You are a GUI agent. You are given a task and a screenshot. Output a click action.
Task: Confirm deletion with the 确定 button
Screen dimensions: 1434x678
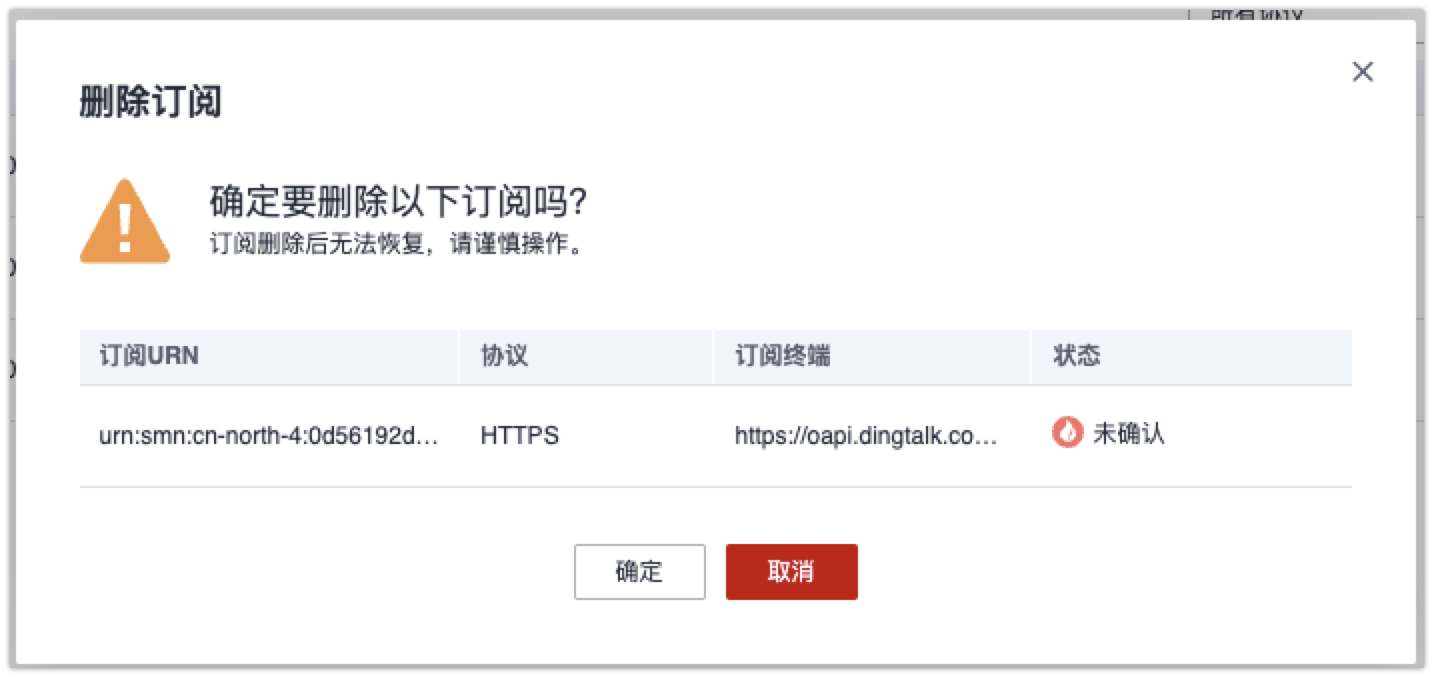640,572
